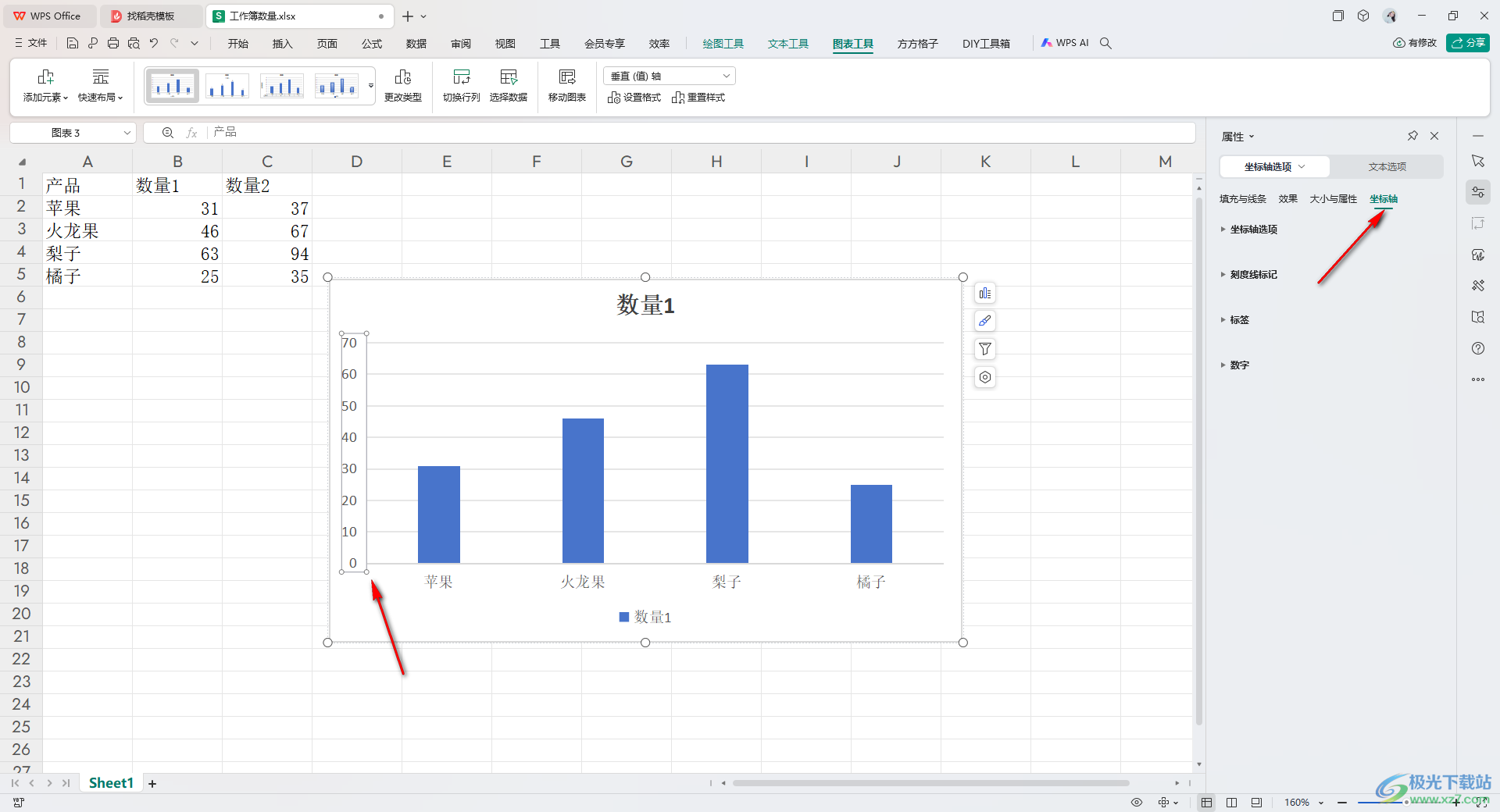The width and height of the screenshot is (1500, 812).
Task: Open the Chart Style brush quick button
Action: click(985, 321)
